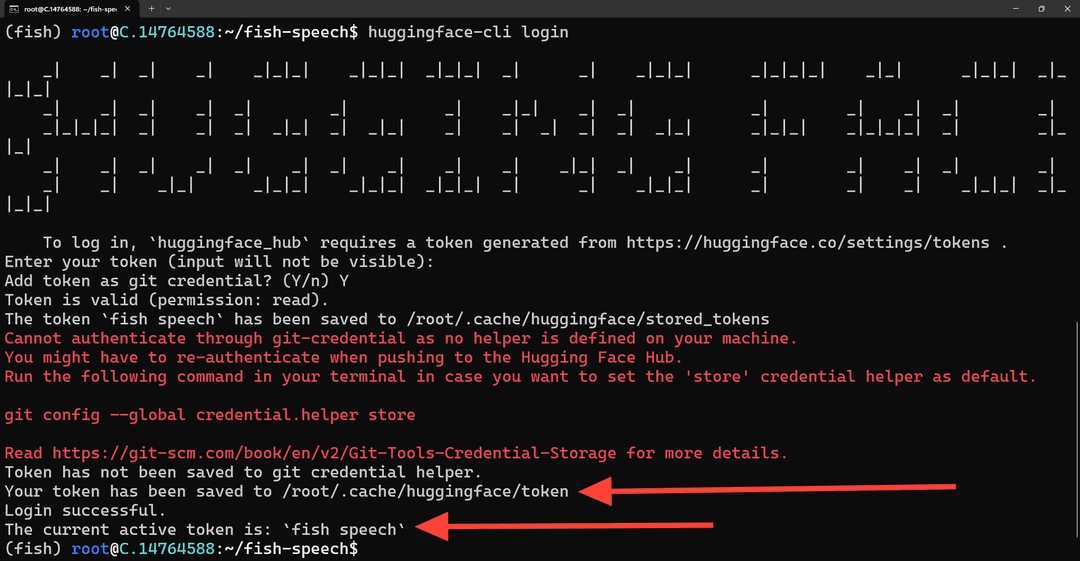Click the 'Token is valid (permission: read)' line
Image resolution: width=1080 pixels, height=561 pixels.
point(167,300)
